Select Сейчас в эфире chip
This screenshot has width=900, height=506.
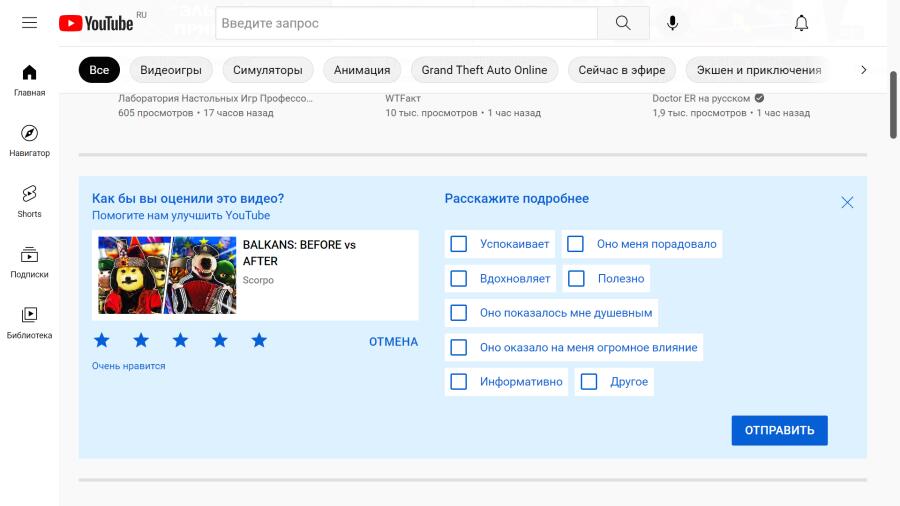click(x=622, y=70)
